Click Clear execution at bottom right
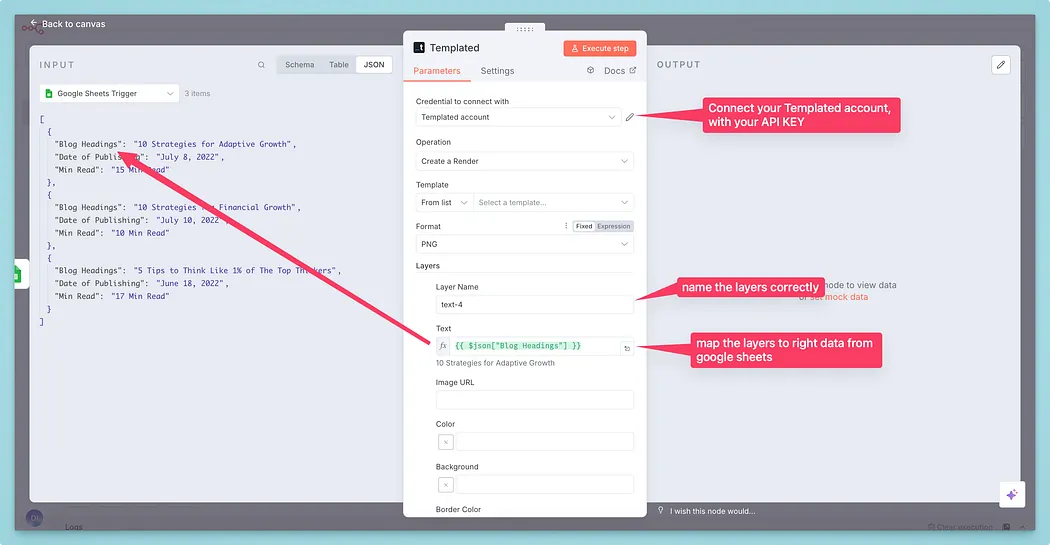Image resolution: width=1050 pixels, height=545 pixels. [x=960, y=527]
